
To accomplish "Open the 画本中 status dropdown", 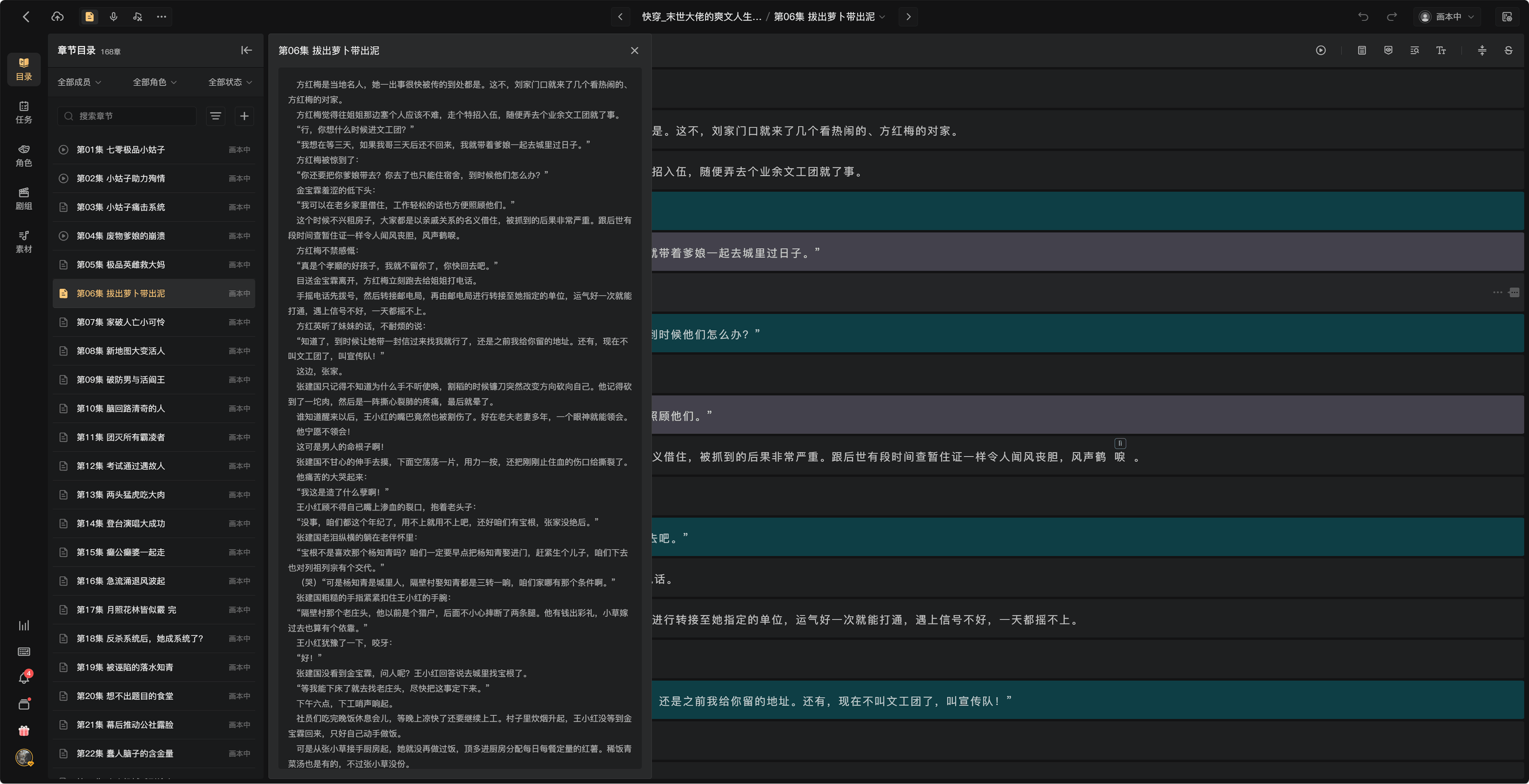I will pos(1448,17).
